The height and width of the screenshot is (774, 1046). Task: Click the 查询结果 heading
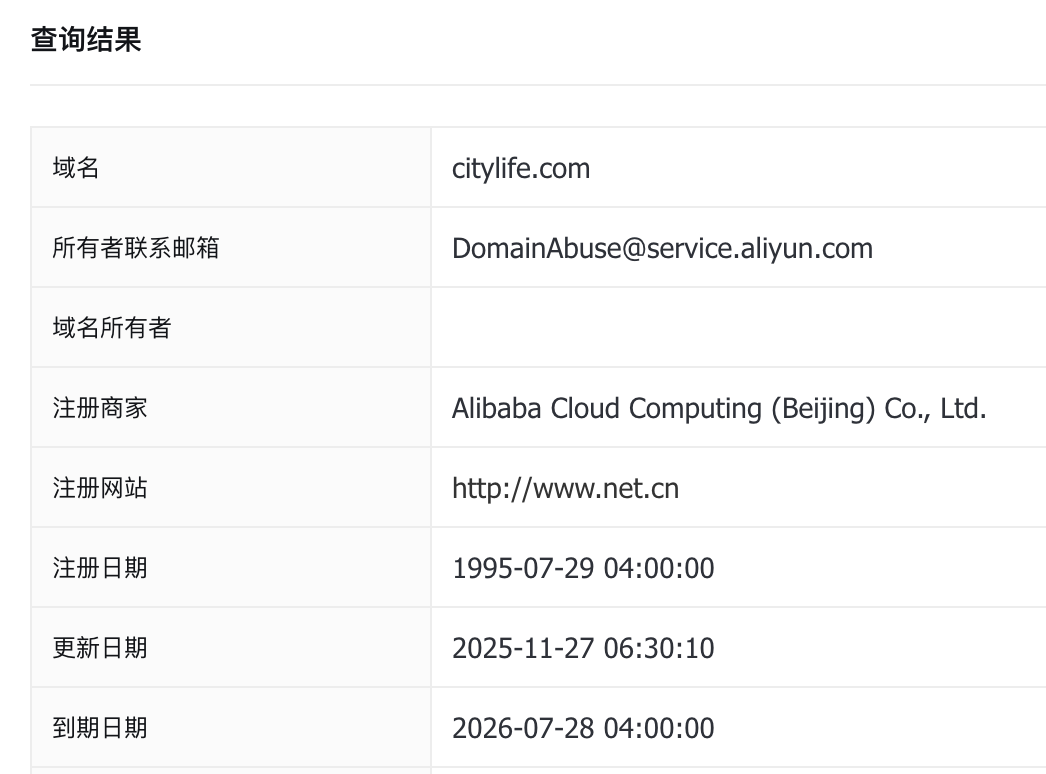pyautogui.click(x=86, y=40)
